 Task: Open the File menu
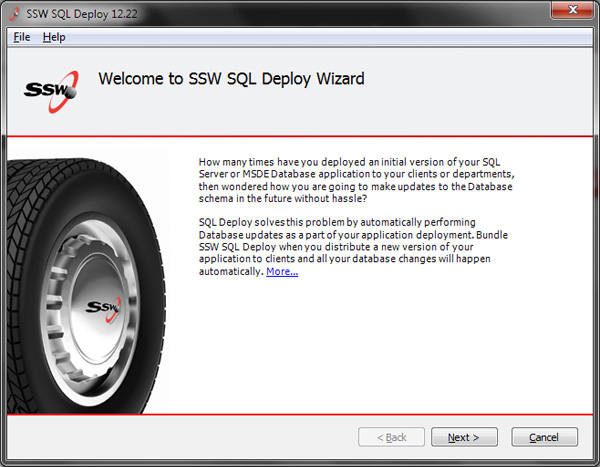coord(22,37)
